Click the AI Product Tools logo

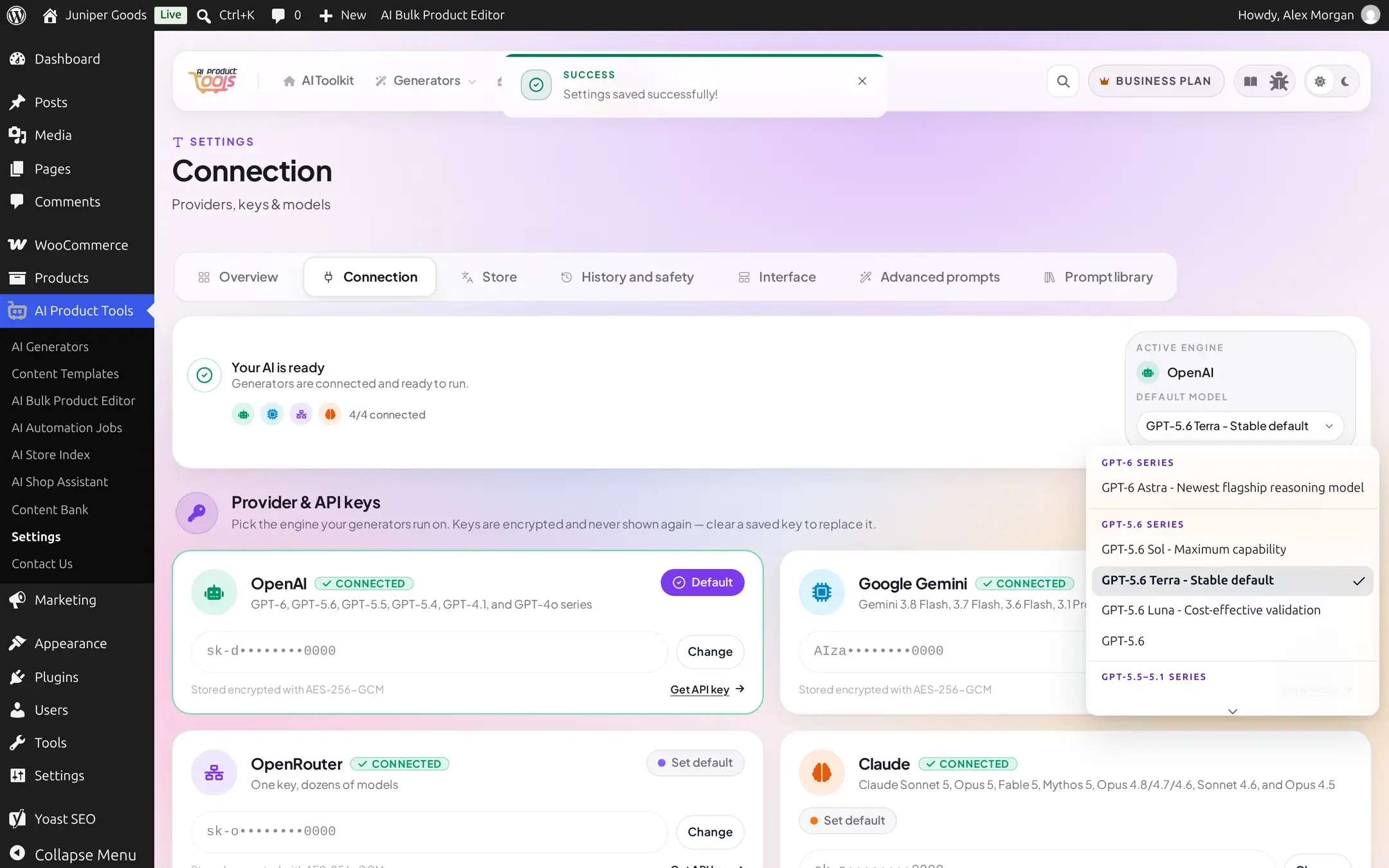pos(213,81)
